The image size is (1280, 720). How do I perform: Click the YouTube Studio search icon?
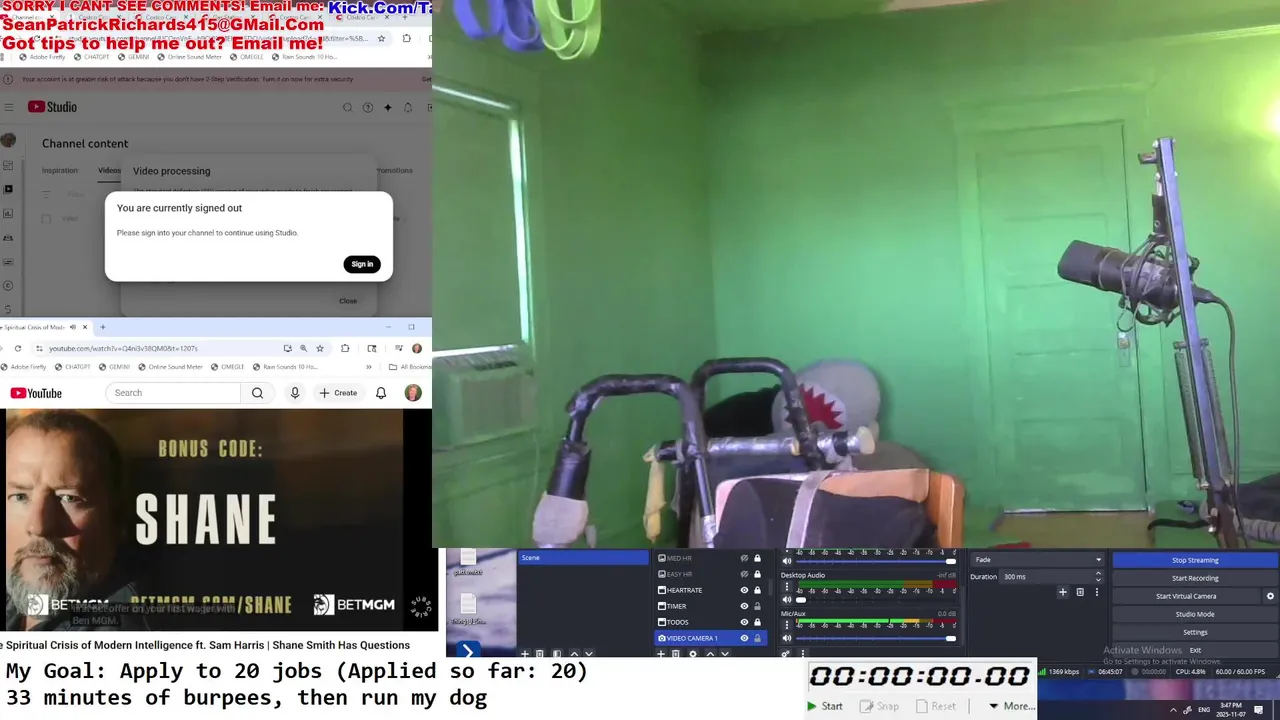tap(348, 107)
